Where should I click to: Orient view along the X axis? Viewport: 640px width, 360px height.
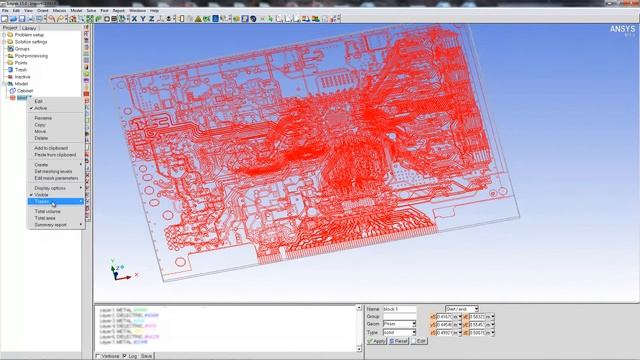(134, 19)
